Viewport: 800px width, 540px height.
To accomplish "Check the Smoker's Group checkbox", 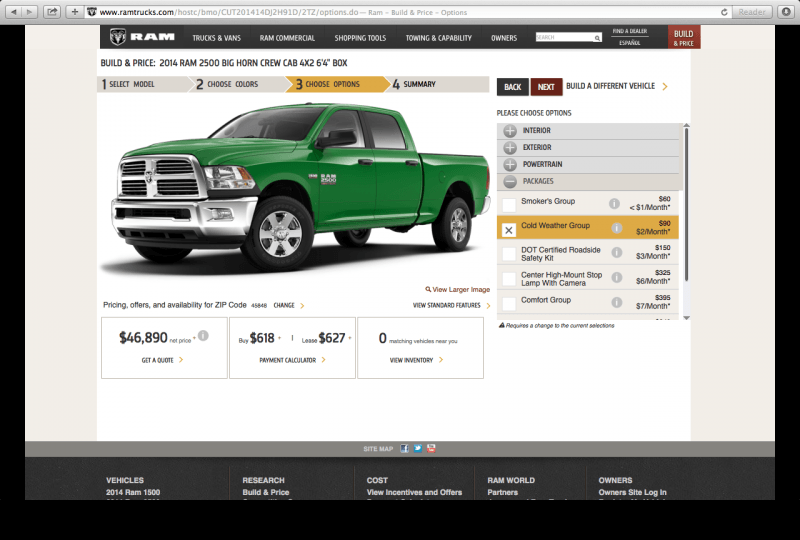I will coord(509,205).
